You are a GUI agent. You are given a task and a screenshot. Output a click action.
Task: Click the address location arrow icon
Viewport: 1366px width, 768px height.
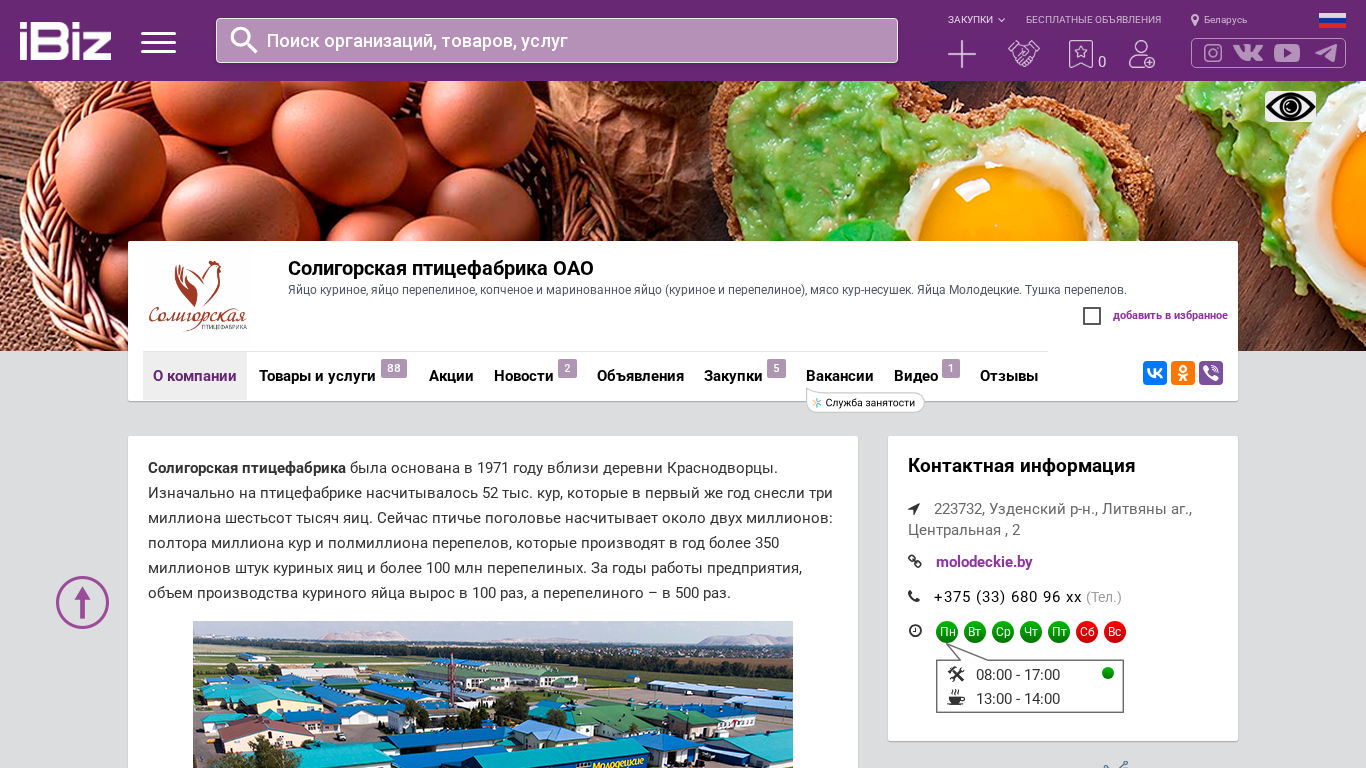point(914,509)
